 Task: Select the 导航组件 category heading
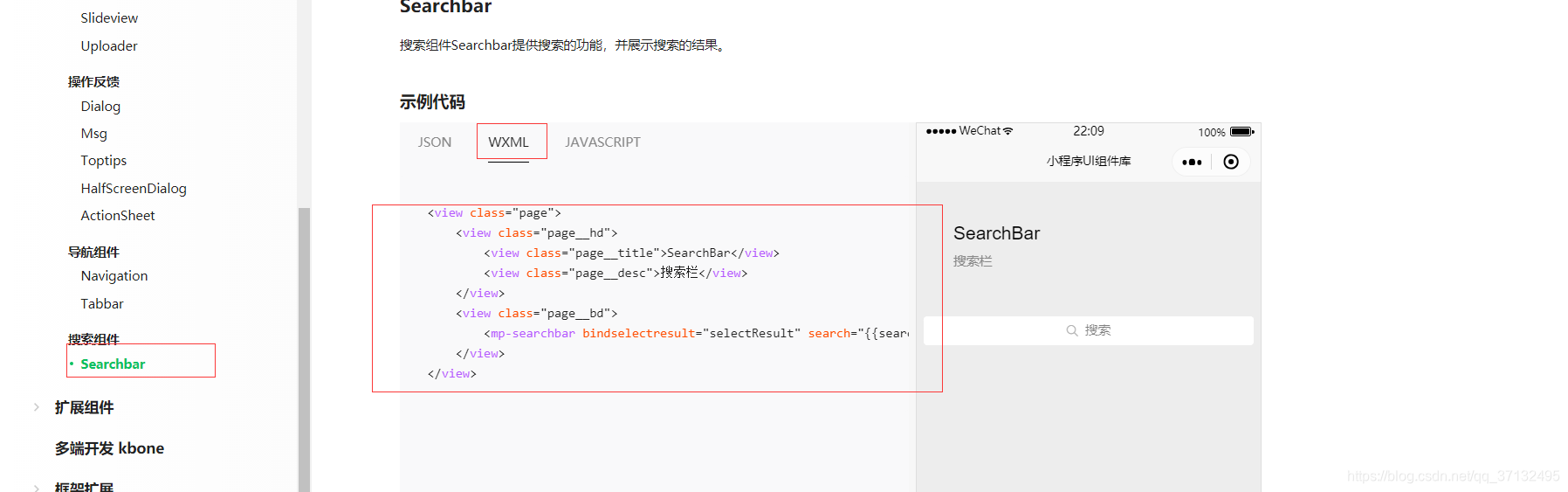coord(93,252)
